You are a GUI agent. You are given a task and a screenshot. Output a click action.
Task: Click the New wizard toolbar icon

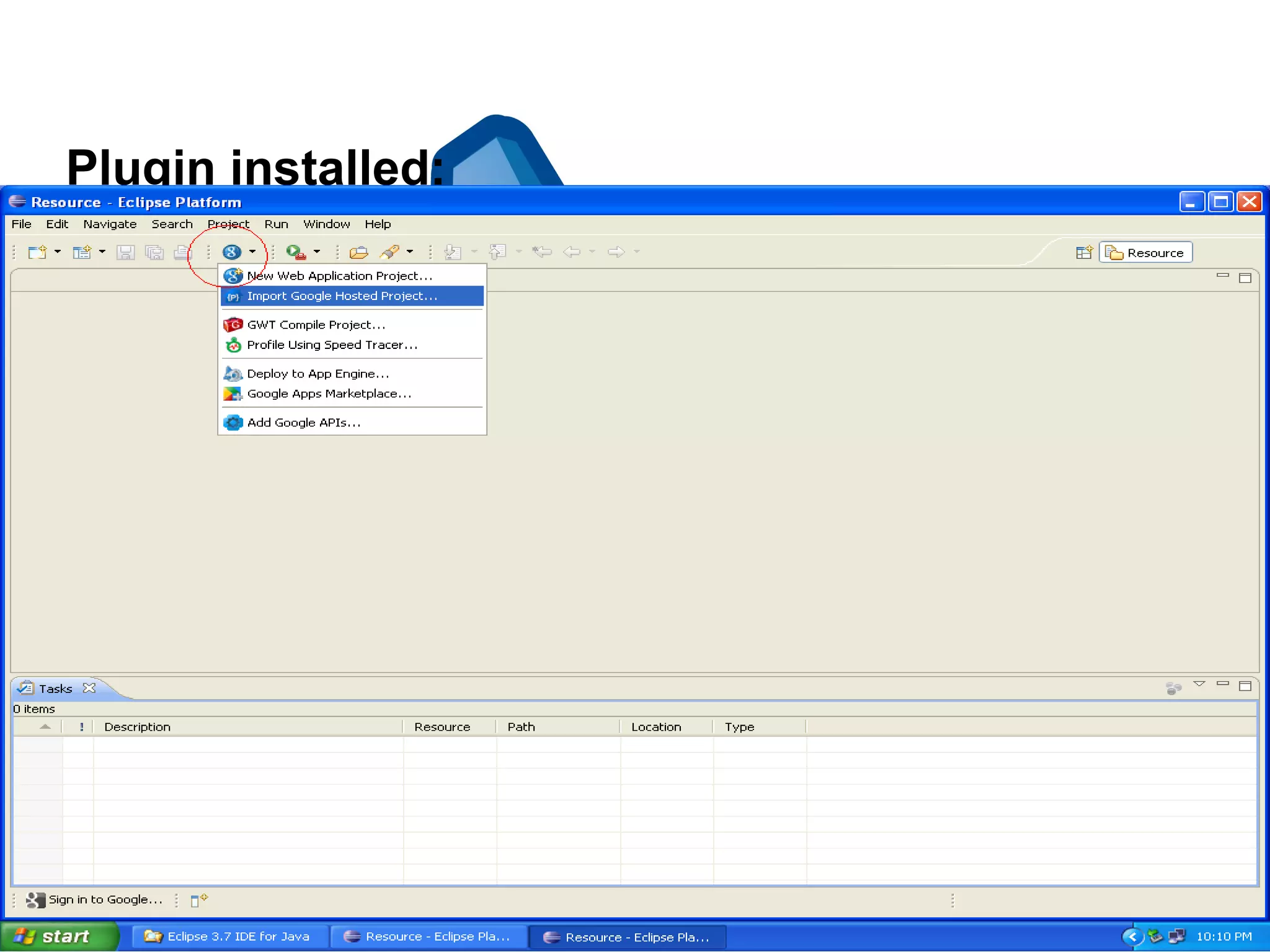(37, 252)
